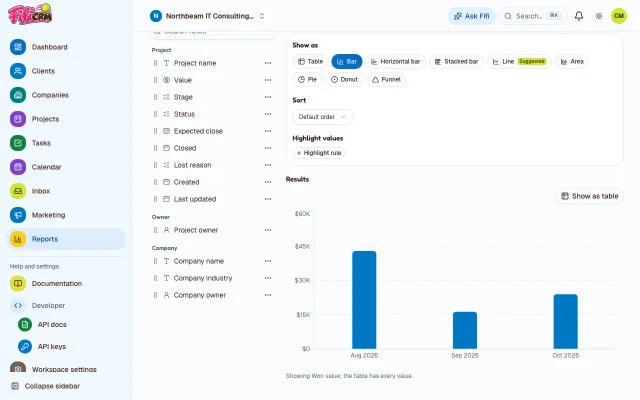
Task: Open options for Last updated field
Action: tap(268, 199)
